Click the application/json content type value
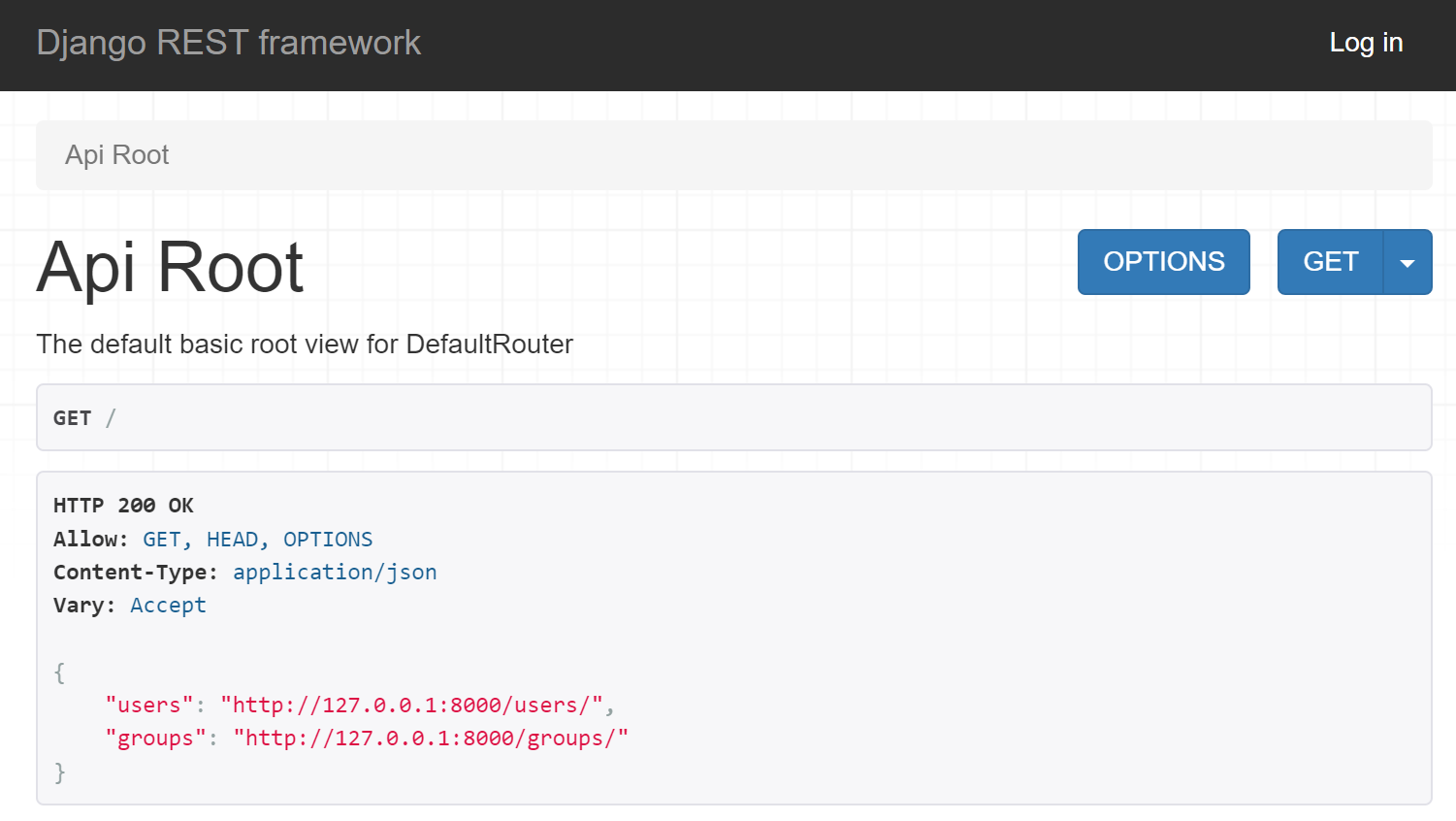The width and height of the screenshot is (1456, 821). point(335,573)
